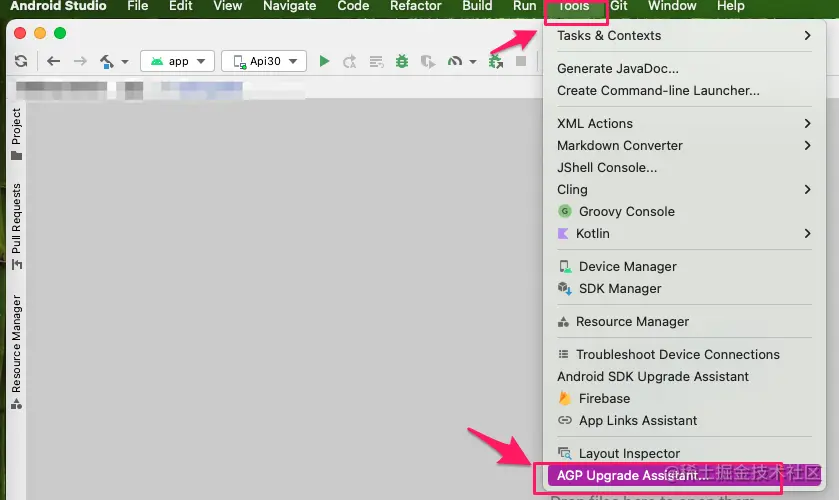The image size is (839, 500).
Task: Open the Api30 device selector dropdown
Action: (264, 61)
